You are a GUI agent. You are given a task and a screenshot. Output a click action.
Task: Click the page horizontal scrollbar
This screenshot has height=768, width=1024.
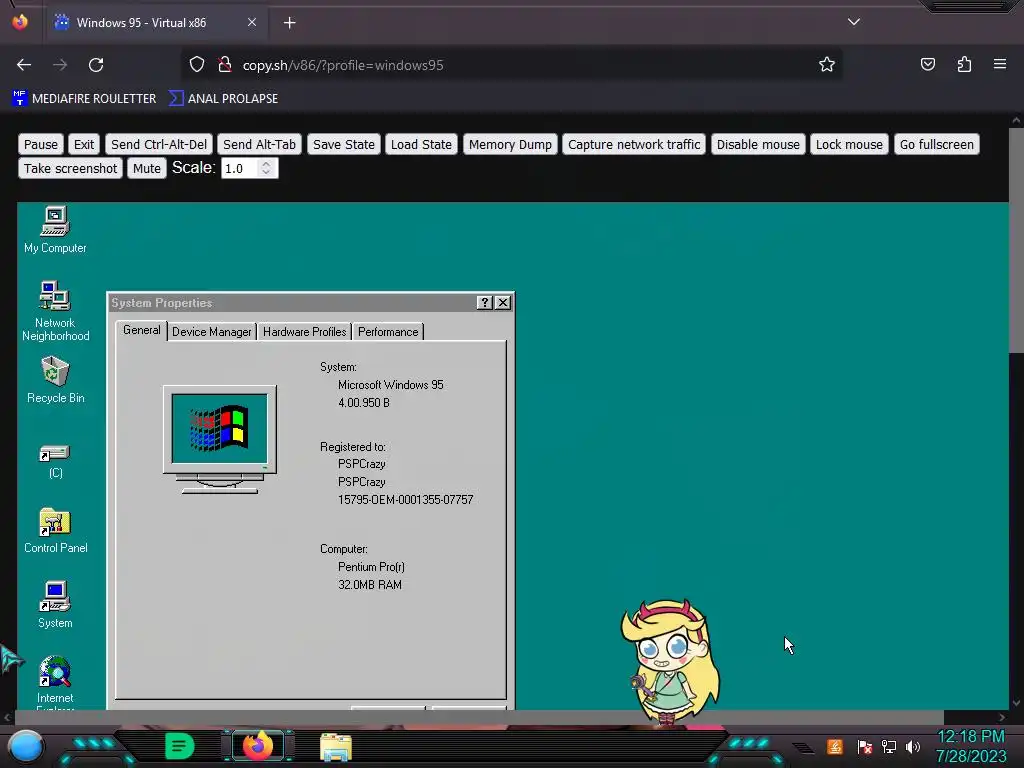click(x=479, y=718)
